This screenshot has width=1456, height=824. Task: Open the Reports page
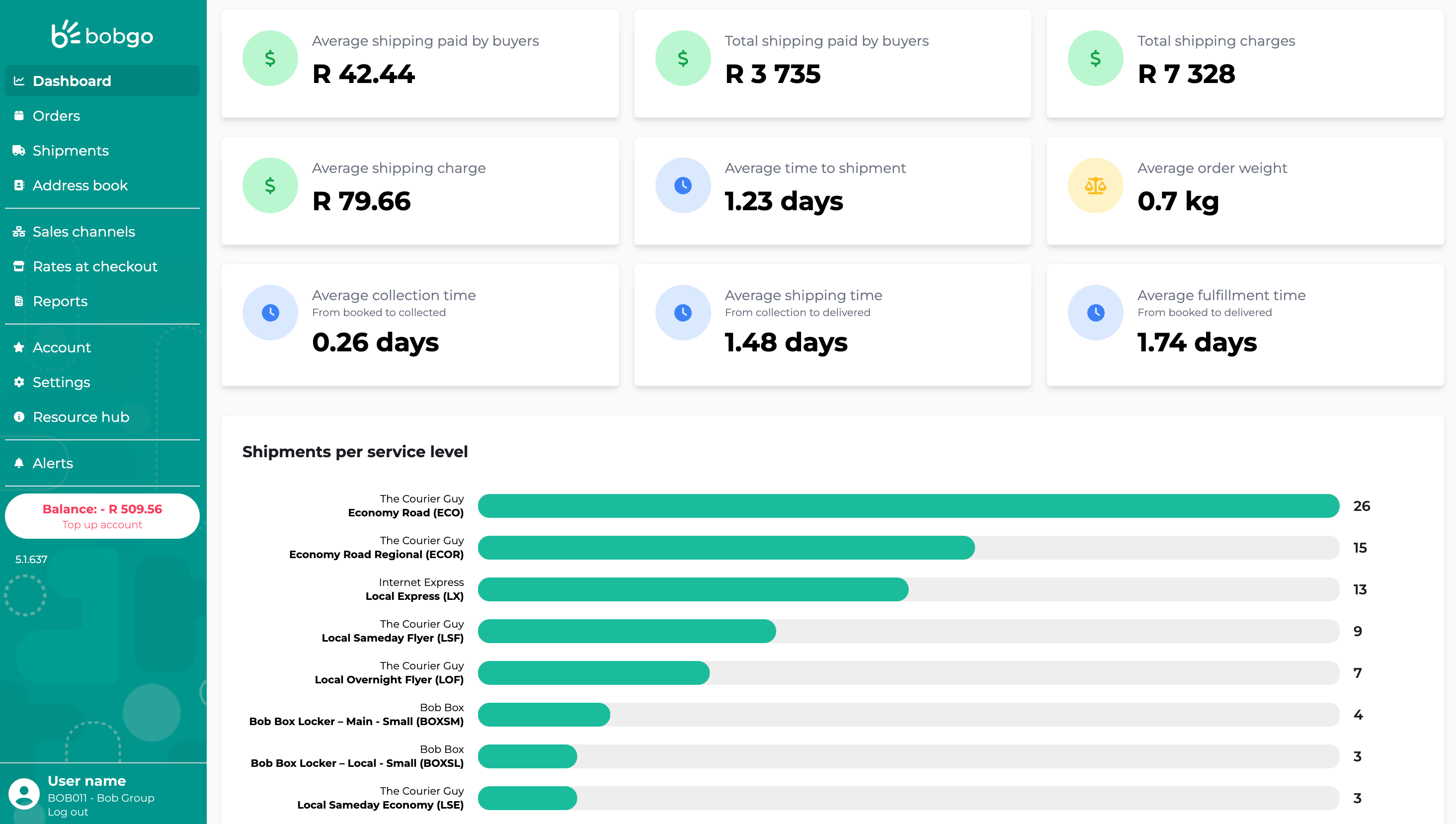pyautogui.click(x=102, y=301)
